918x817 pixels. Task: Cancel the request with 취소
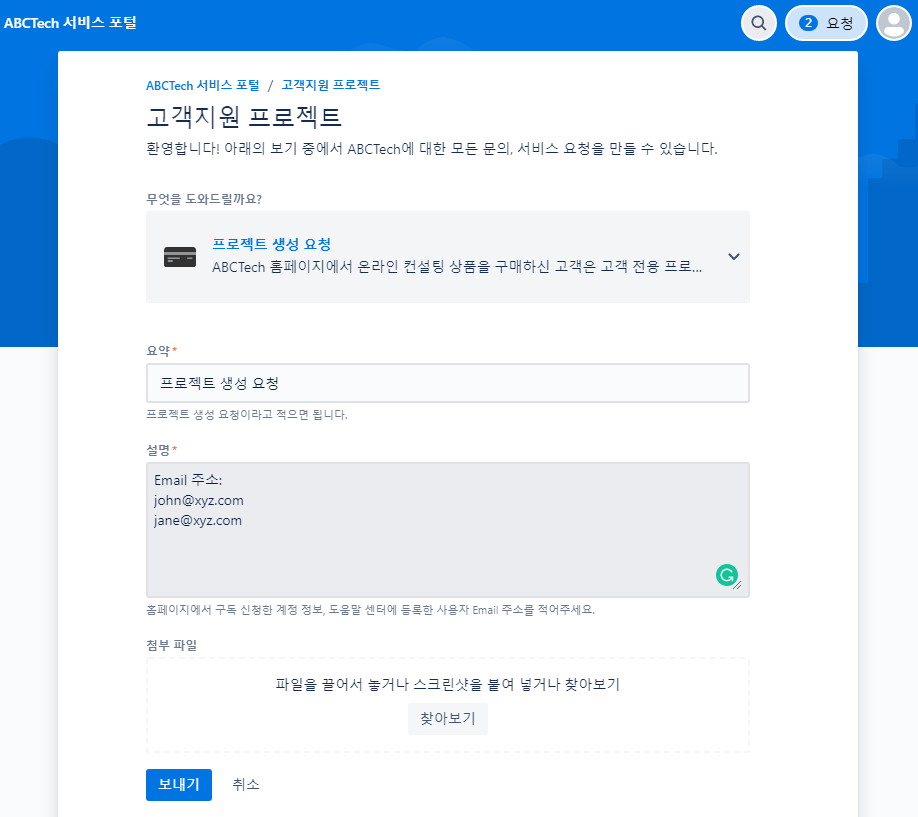point(245,785)
